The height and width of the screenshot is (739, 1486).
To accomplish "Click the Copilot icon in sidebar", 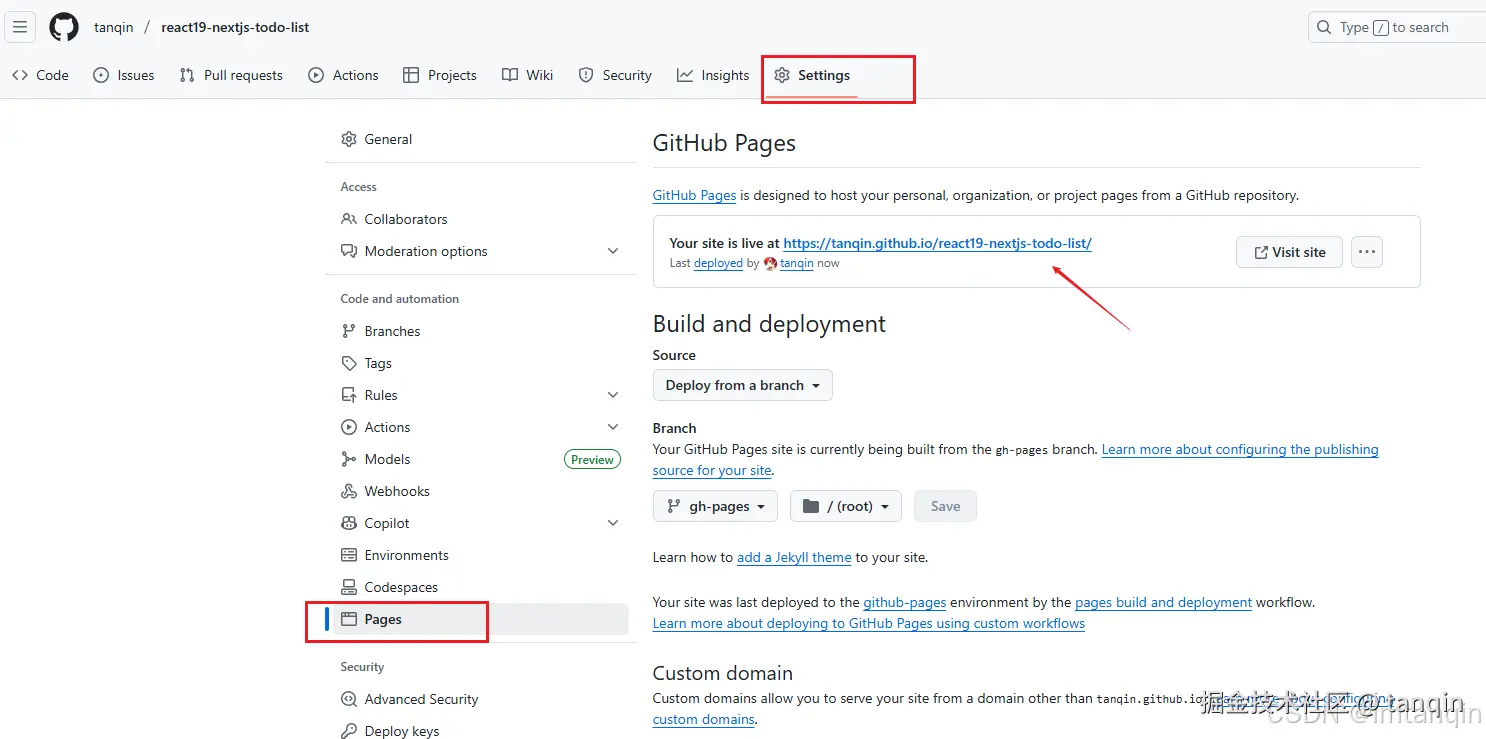I will [x=349, y=523].
